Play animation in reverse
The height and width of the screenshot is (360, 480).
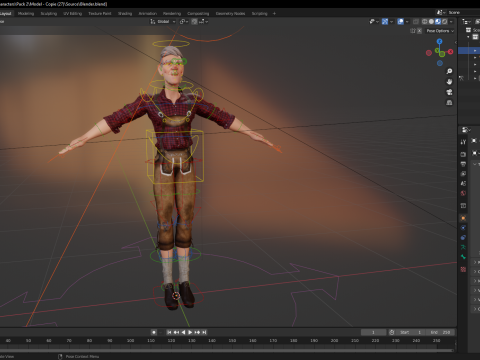click(183, 332)
